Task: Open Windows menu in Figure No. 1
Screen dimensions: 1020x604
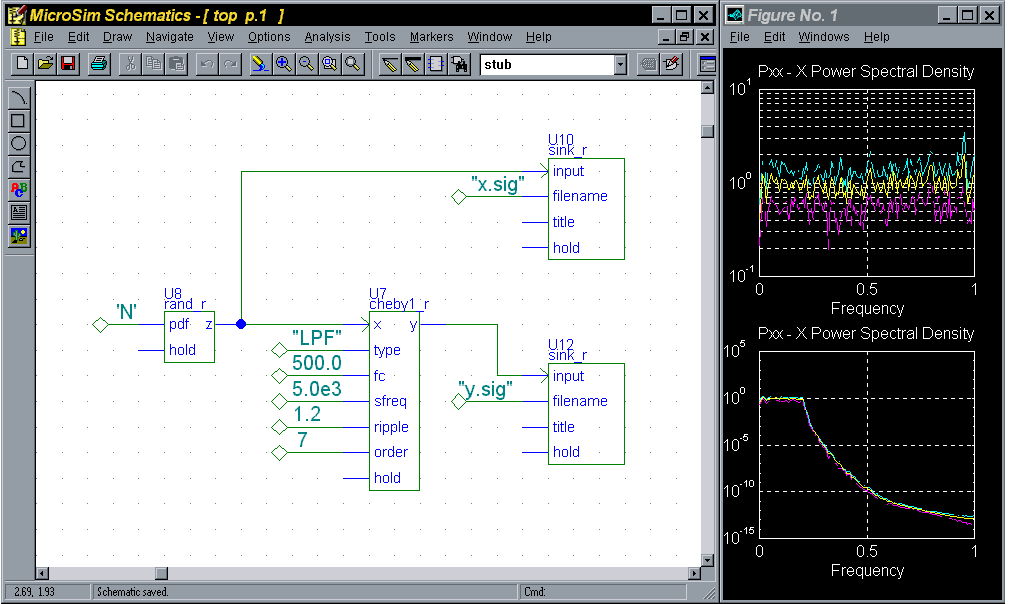Action: coord(823,37)
